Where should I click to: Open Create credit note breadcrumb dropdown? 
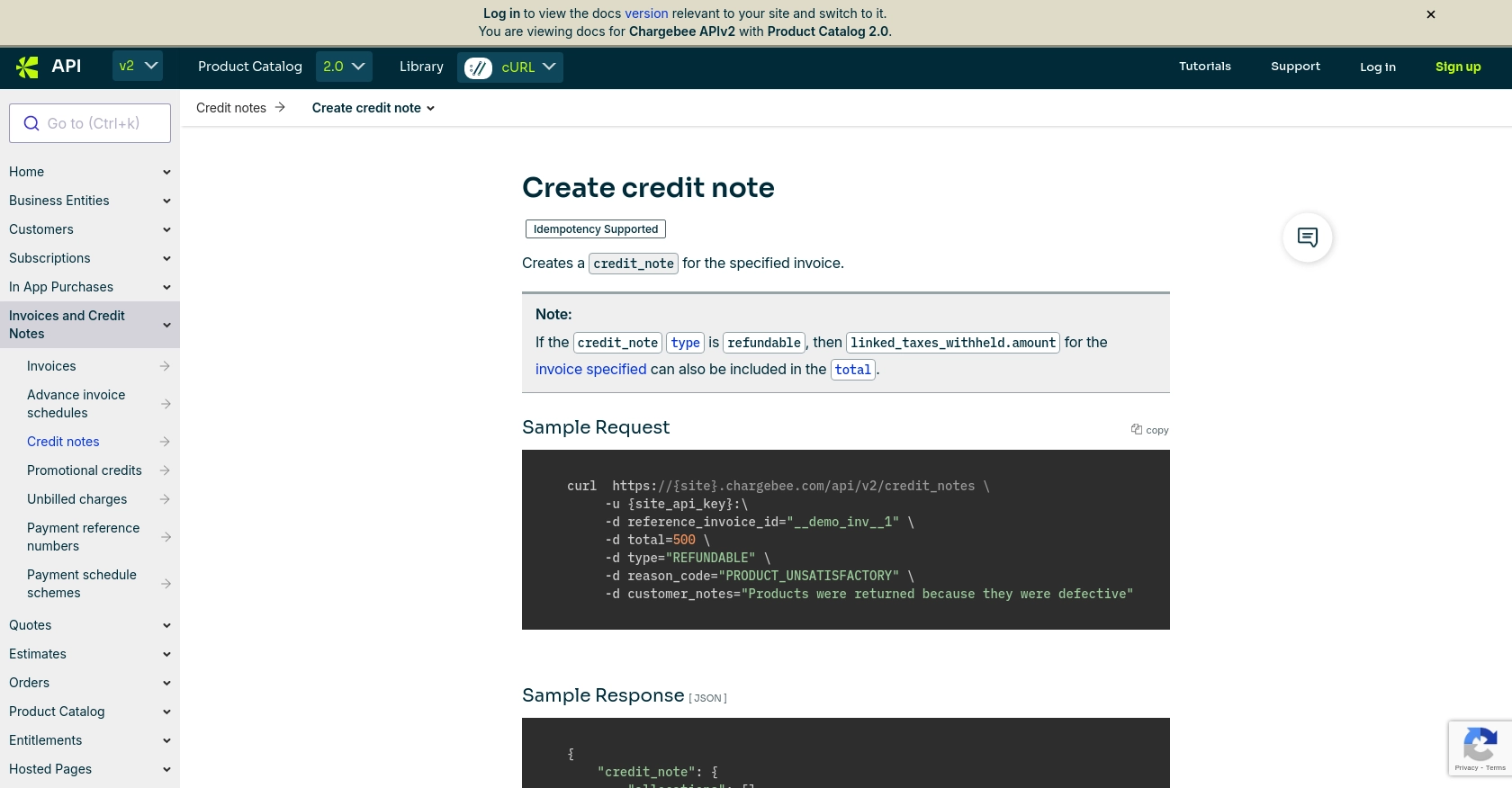coord(373,108)
